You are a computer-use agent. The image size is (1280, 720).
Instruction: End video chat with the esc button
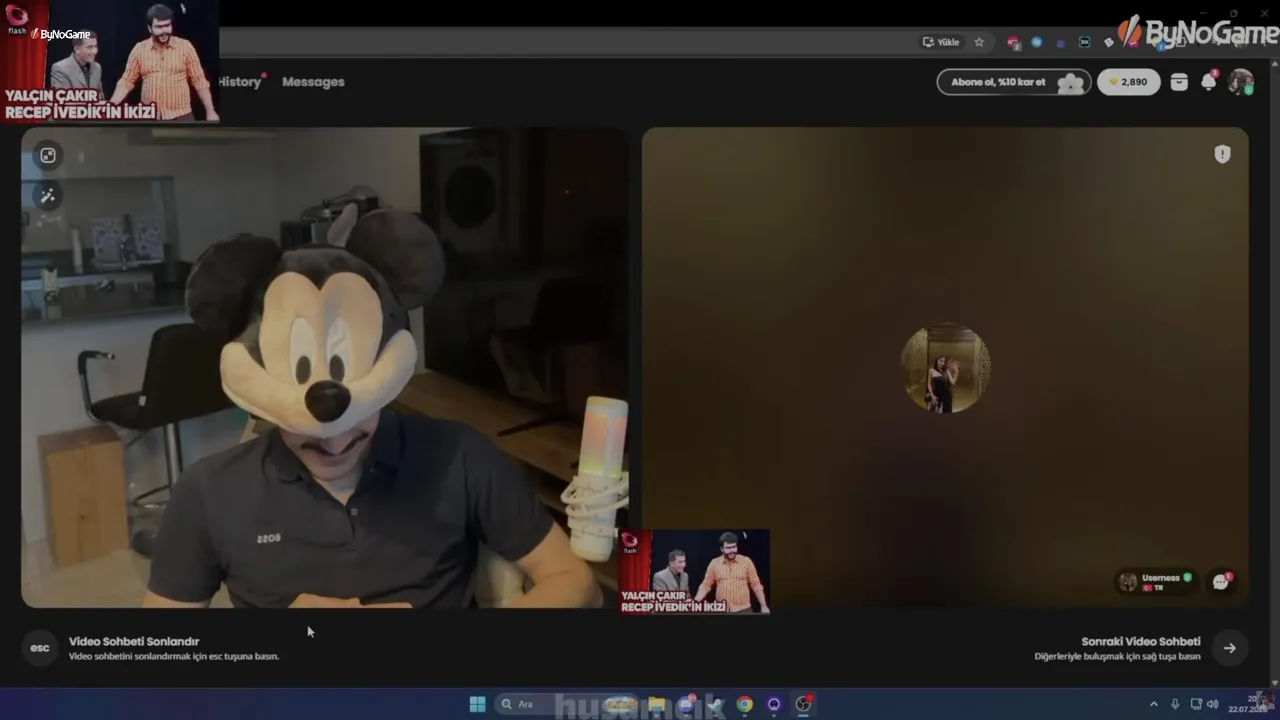tap(40, 648)
